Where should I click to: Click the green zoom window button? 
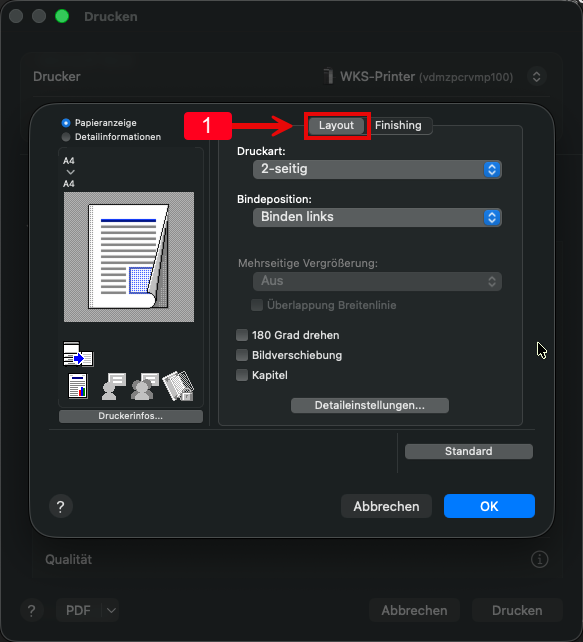pyautogui.click(x=62, y=16)
